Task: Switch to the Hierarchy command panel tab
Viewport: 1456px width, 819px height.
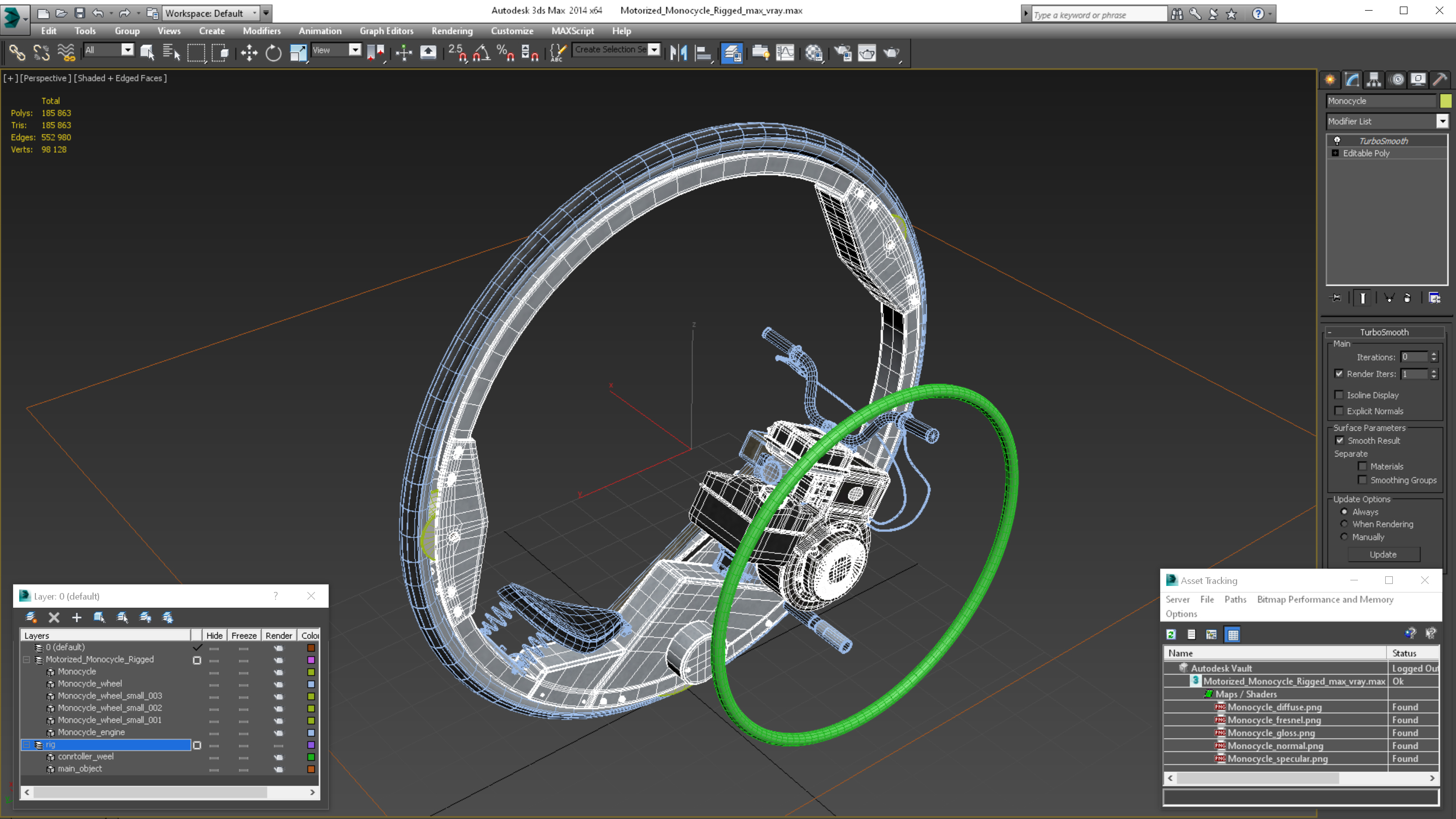Action: (1374, 80)
